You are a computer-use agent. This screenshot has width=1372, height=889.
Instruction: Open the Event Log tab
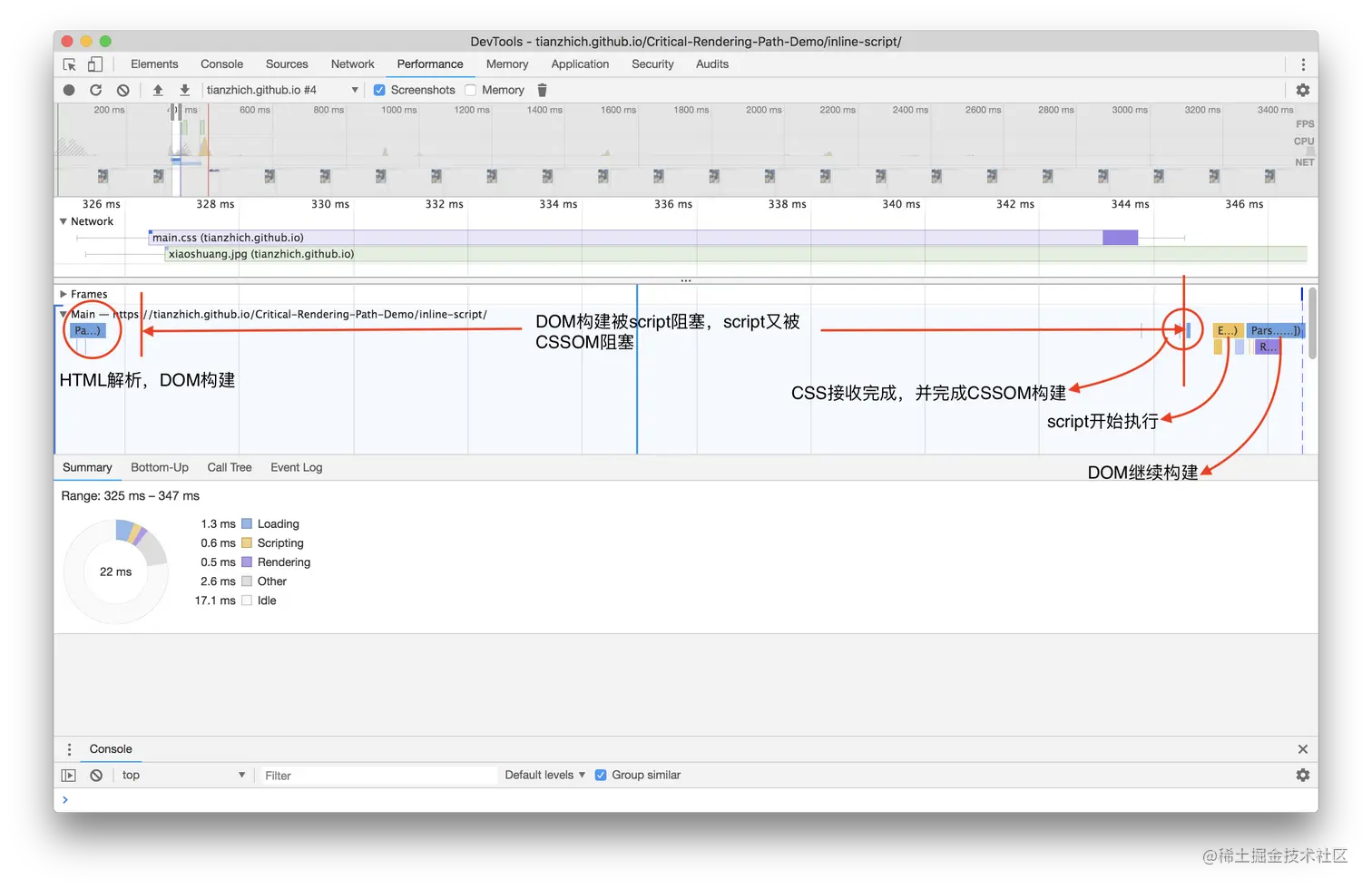296,468
